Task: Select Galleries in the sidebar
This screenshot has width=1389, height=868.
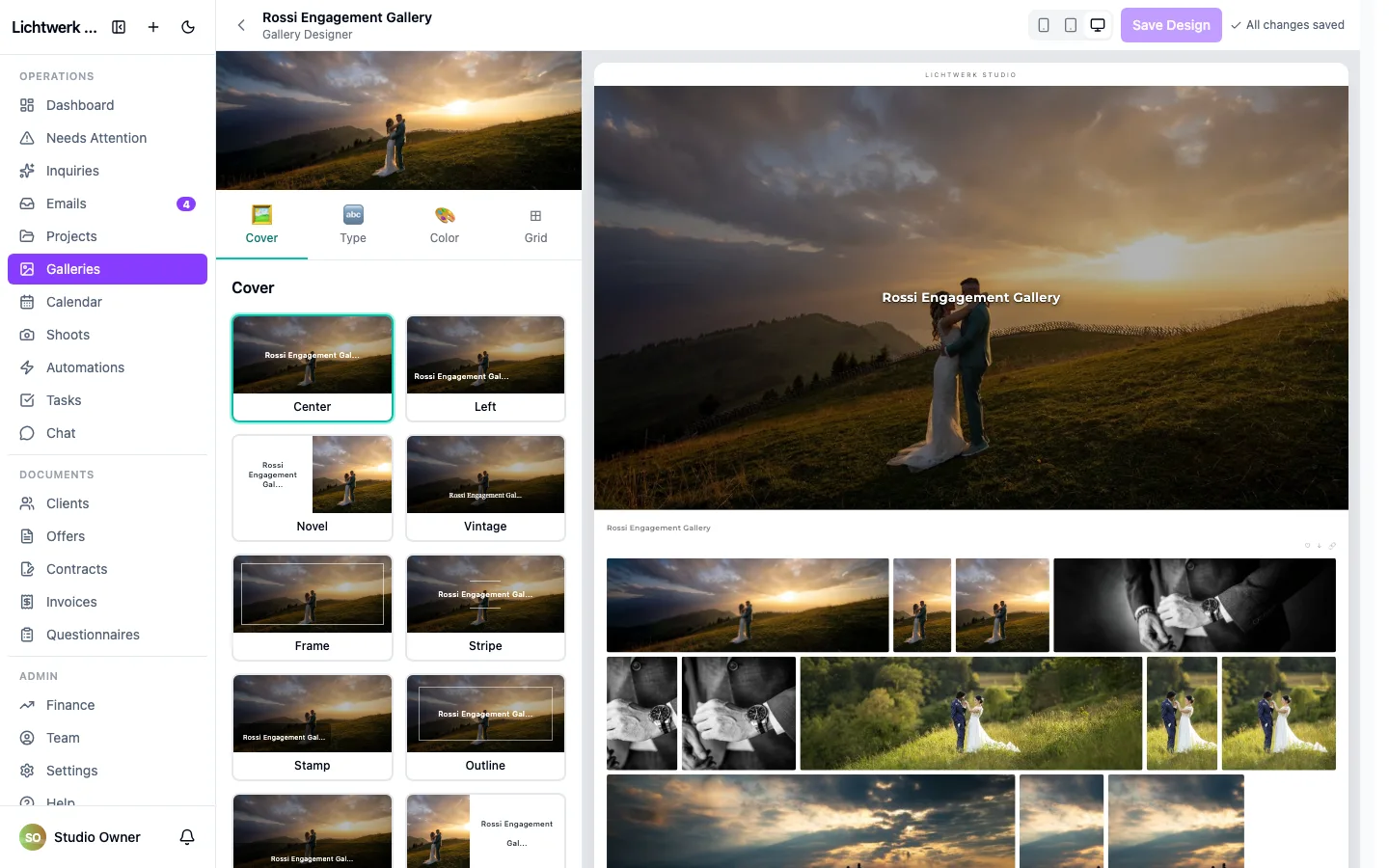Action: click(x=107, y=269)
